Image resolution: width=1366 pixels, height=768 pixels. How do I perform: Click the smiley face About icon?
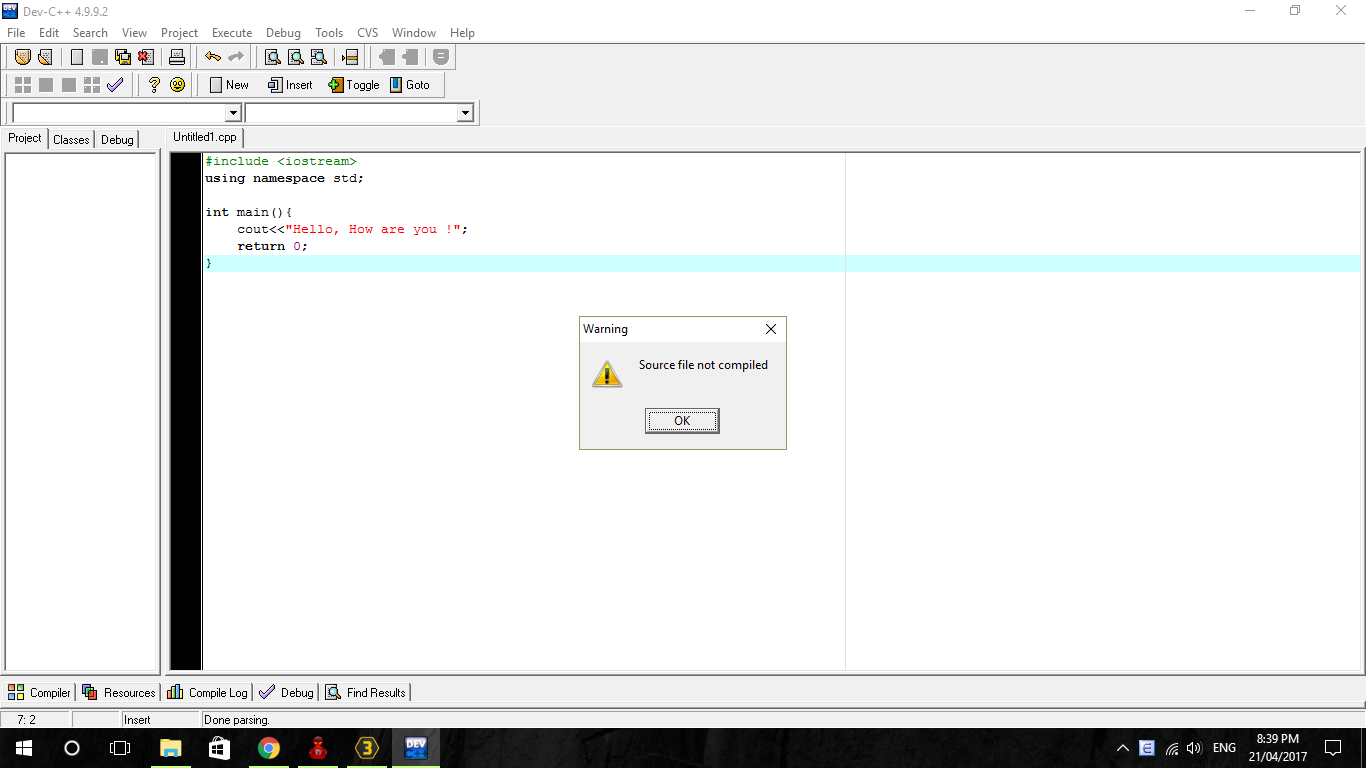178,85
